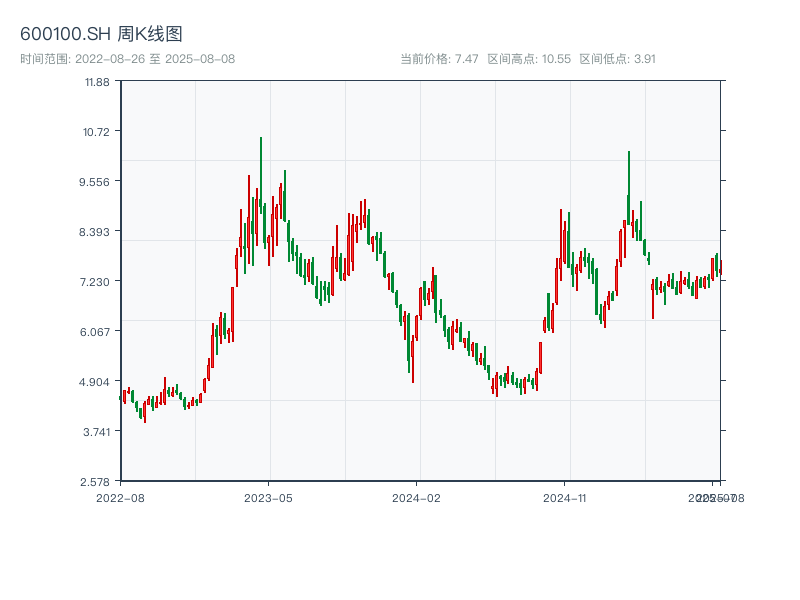This screenshot has width=800, height=600.
Task: Click the y-axis label 9.556
Action: (94, 182)
